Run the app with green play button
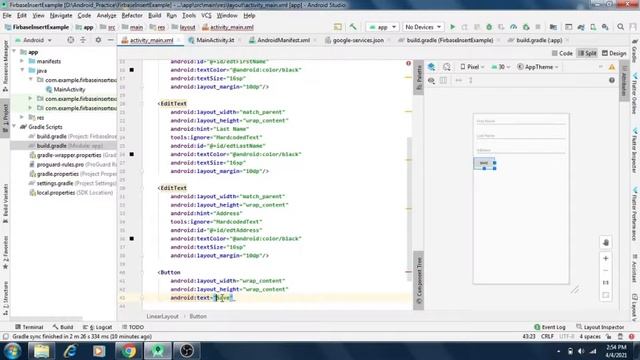Image resolution: width=640 pixels, height=360 pixels. 452,27
